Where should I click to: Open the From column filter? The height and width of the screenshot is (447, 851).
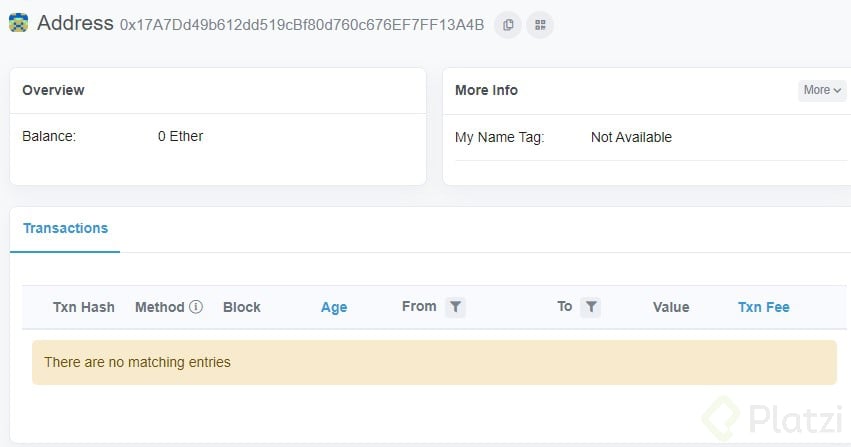click(x=455, y=307)
